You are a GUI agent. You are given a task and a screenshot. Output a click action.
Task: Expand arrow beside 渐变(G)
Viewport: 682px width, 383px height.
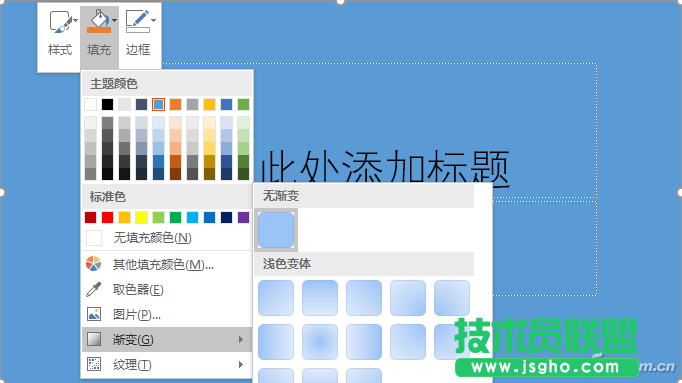(241, 340)
